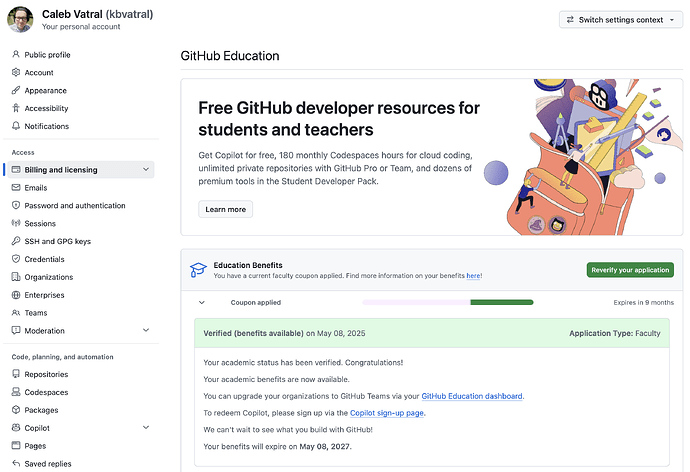Open Packages settings

(x=41, y=410)
